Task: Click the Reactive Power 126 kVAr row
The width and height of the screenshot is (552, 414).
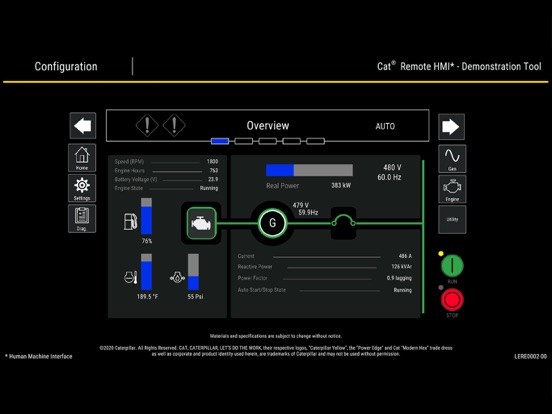Action: (x=325, y=267)
